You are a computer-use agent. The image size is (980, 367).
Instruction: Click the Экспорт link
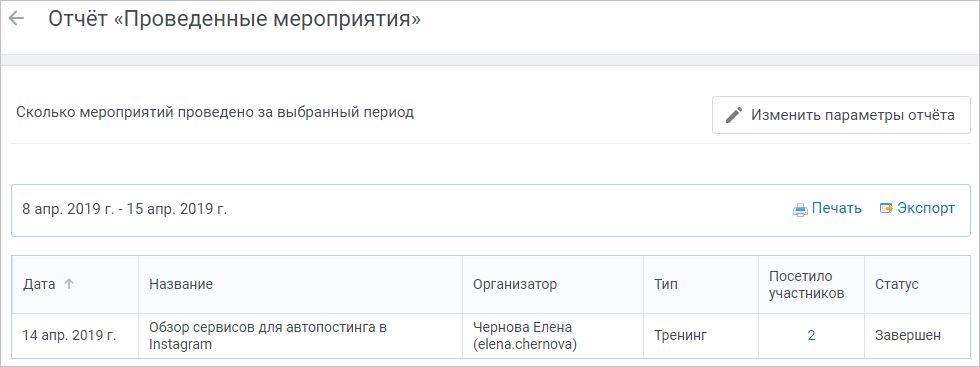click(x=926, y=208)
